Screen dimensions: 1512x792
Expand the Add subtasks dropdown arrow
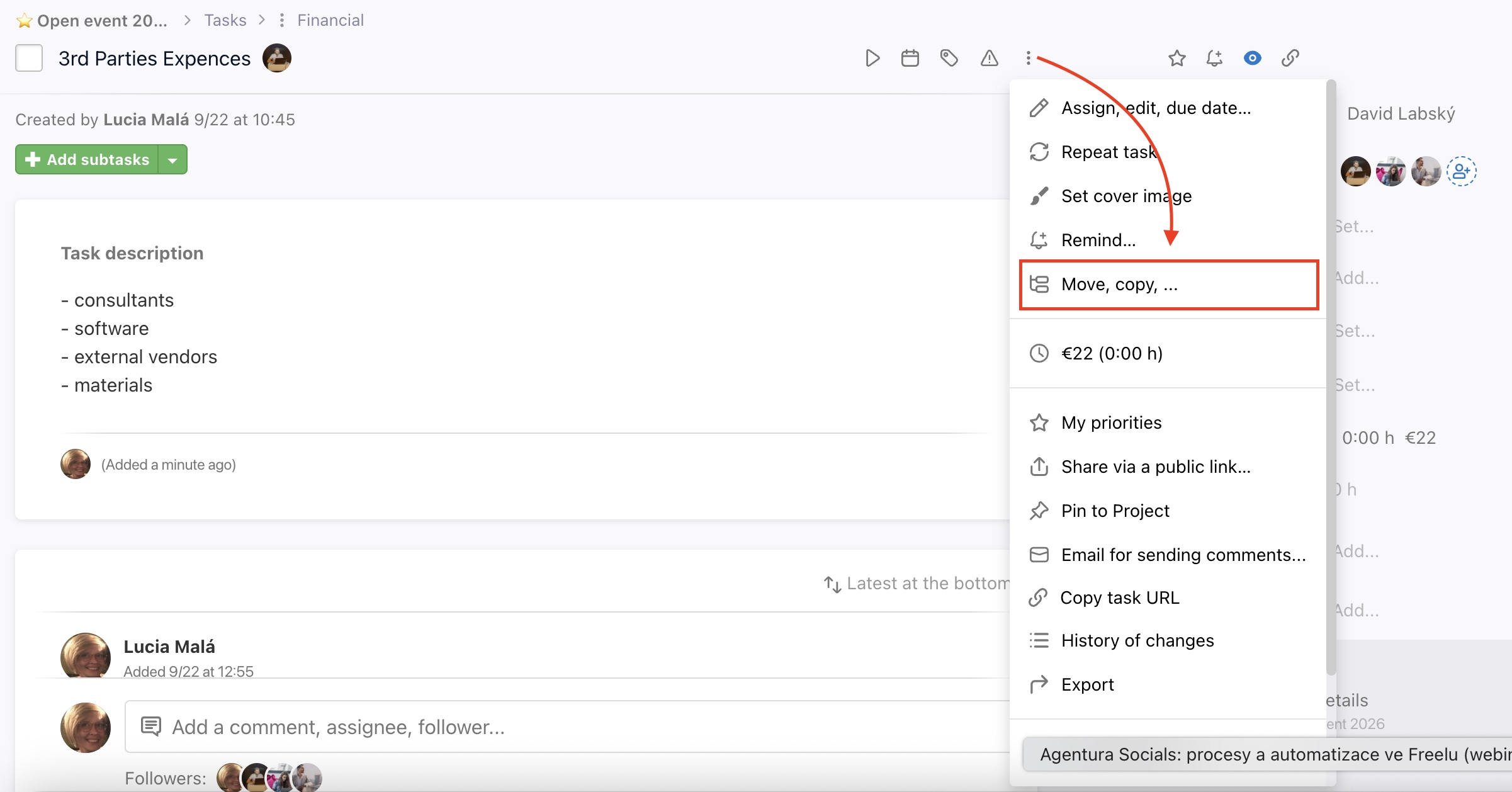[172, 160]
